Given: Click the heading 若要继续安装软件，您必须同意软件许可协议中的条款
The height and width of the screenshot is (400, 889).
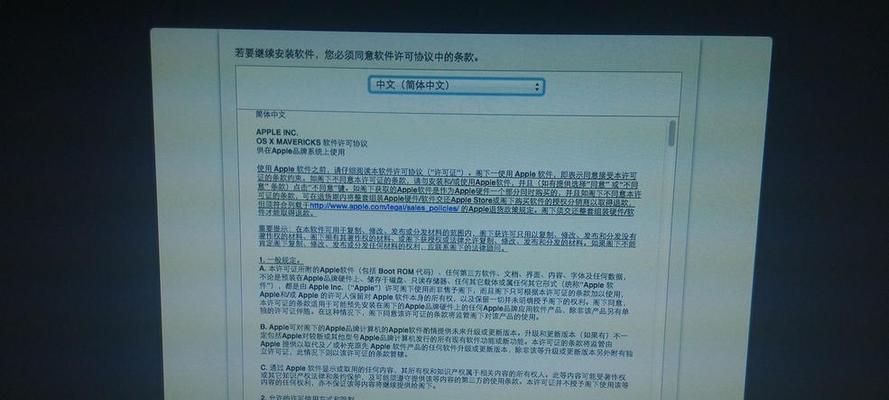Looking at the screenshot, I should pyautogui.click(x=358, y=56).
